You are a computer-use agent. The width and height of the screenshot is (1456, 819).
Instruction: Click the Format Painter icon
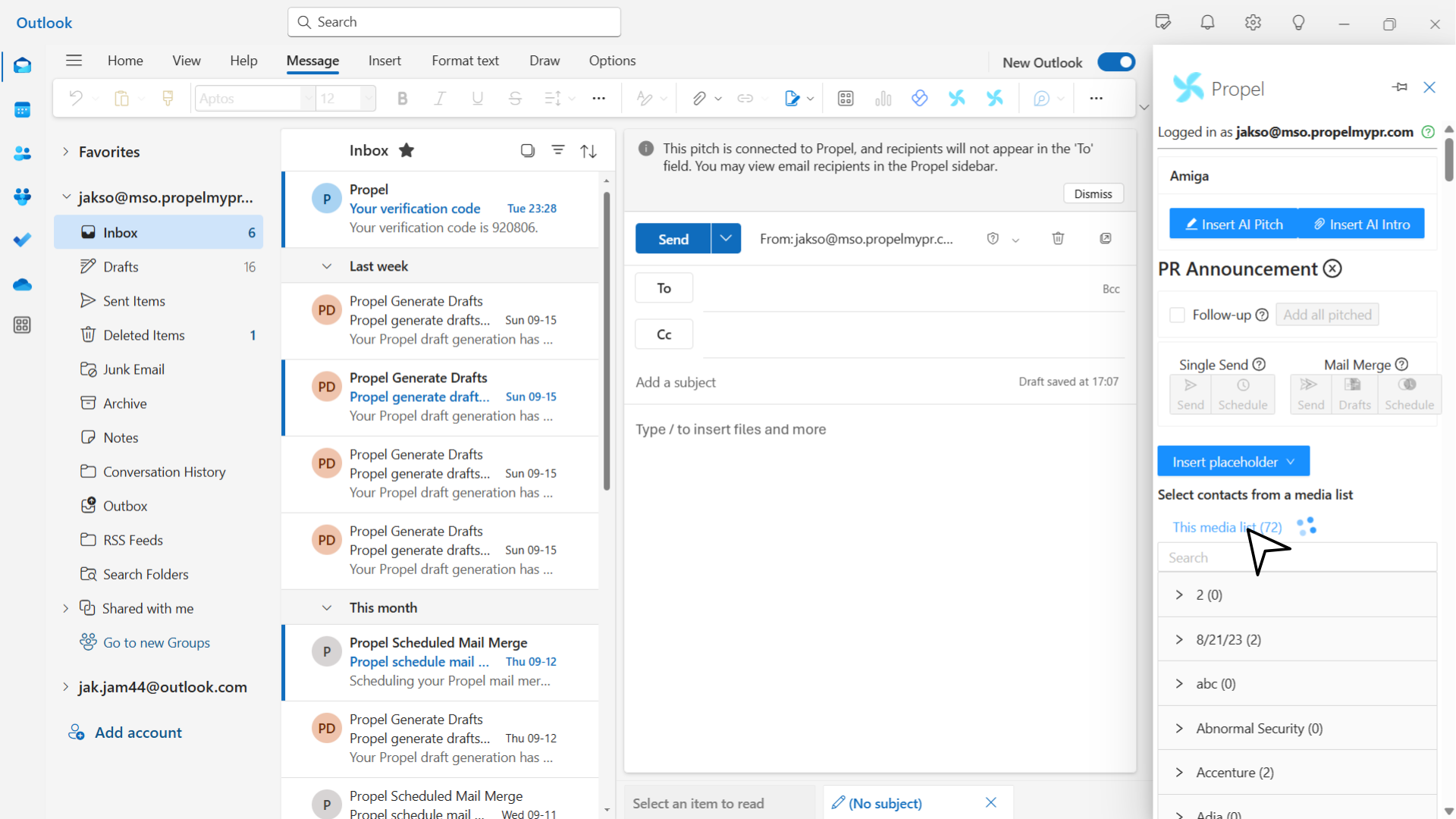(168, 99)
